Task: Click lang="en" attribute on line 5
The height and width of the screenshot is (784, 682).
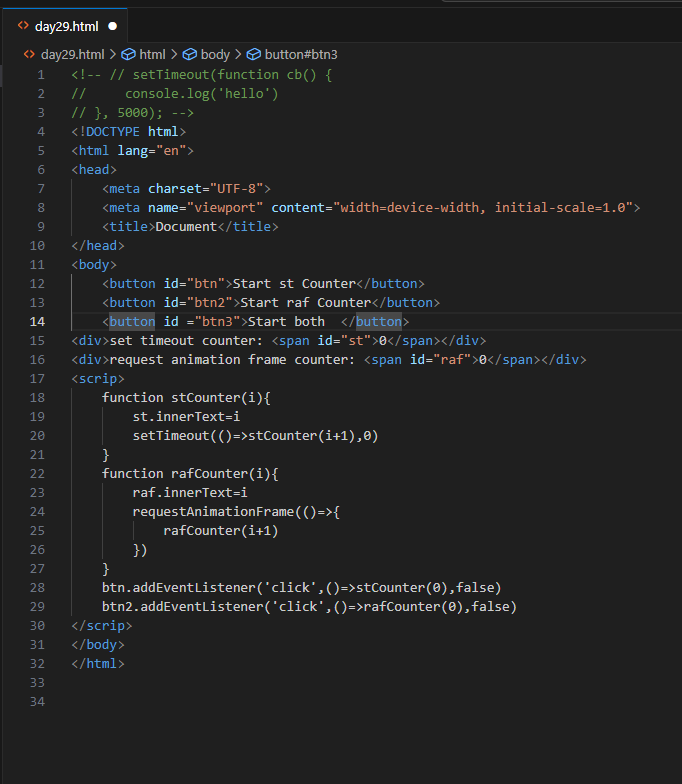Action: pyautogui.click(x=152, y=150)
